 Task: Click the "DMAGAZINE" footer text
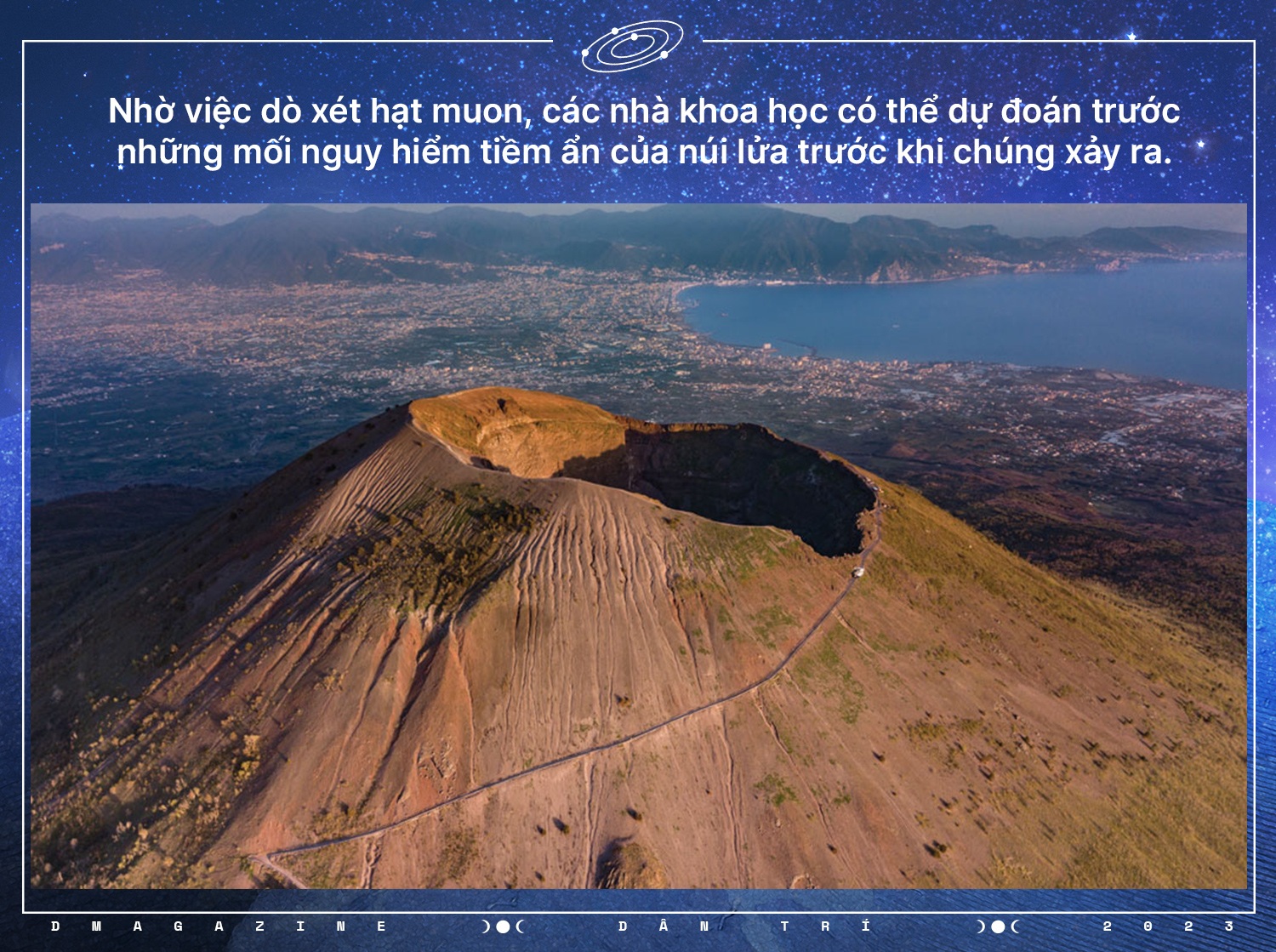coord(219,926)
